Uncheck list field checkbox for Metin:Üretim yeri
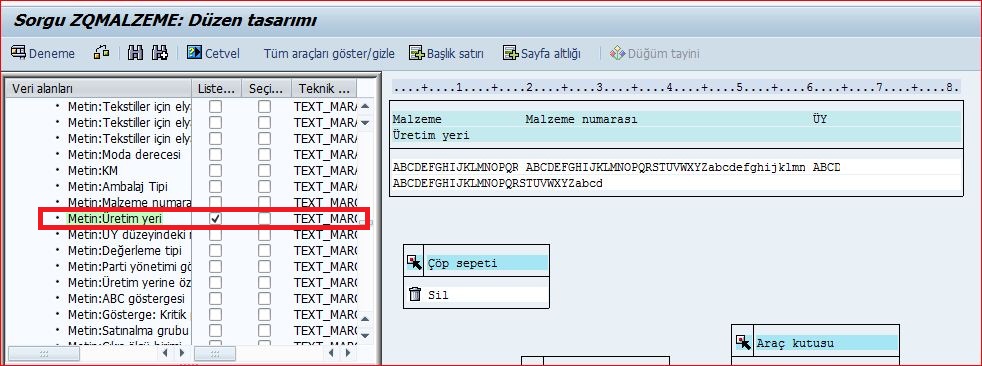This screenshot has width=982, height=366. [215, 219]
